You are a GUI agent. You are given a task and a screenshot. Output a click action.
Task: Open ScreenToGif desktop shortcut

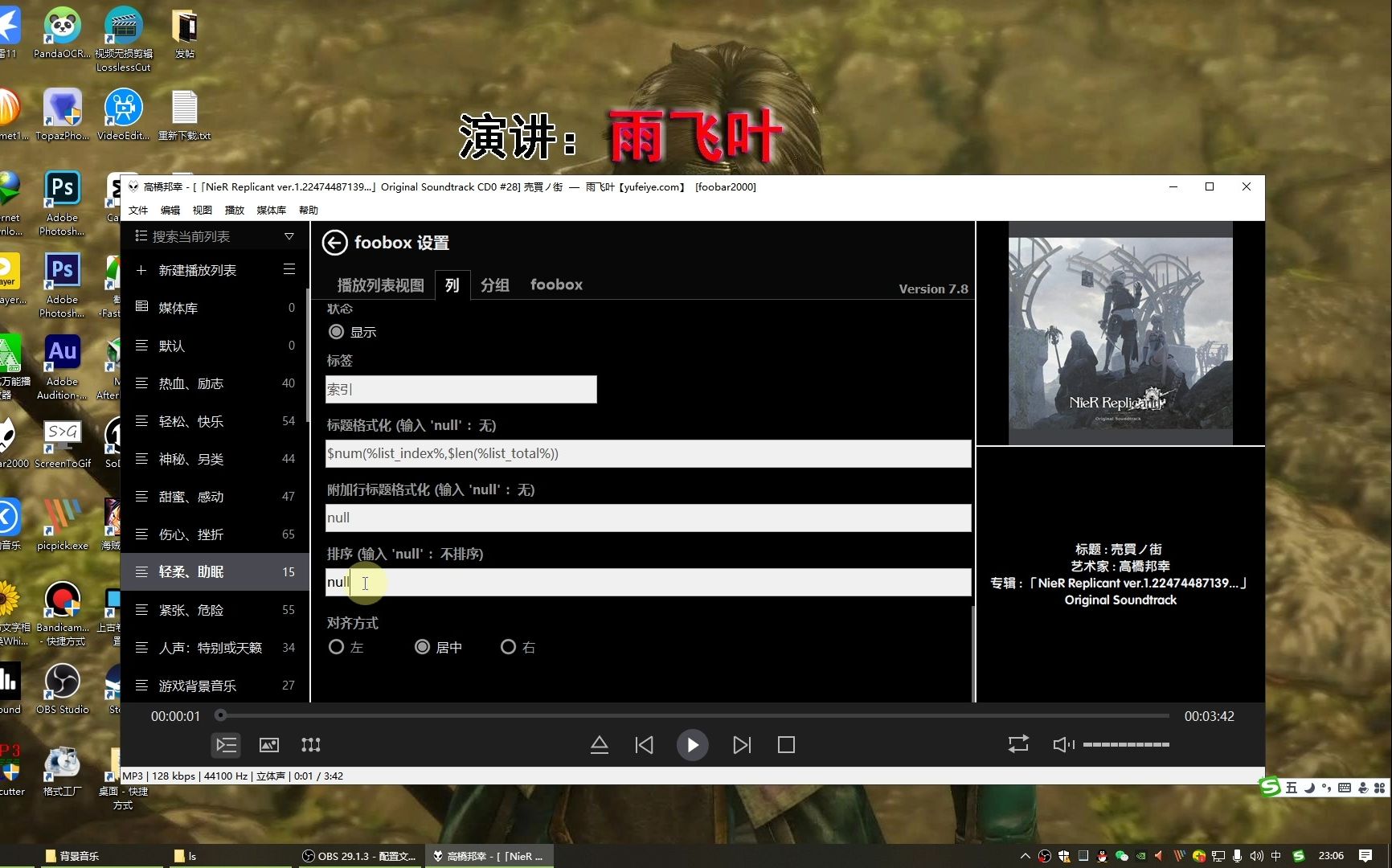coord(62,444)
